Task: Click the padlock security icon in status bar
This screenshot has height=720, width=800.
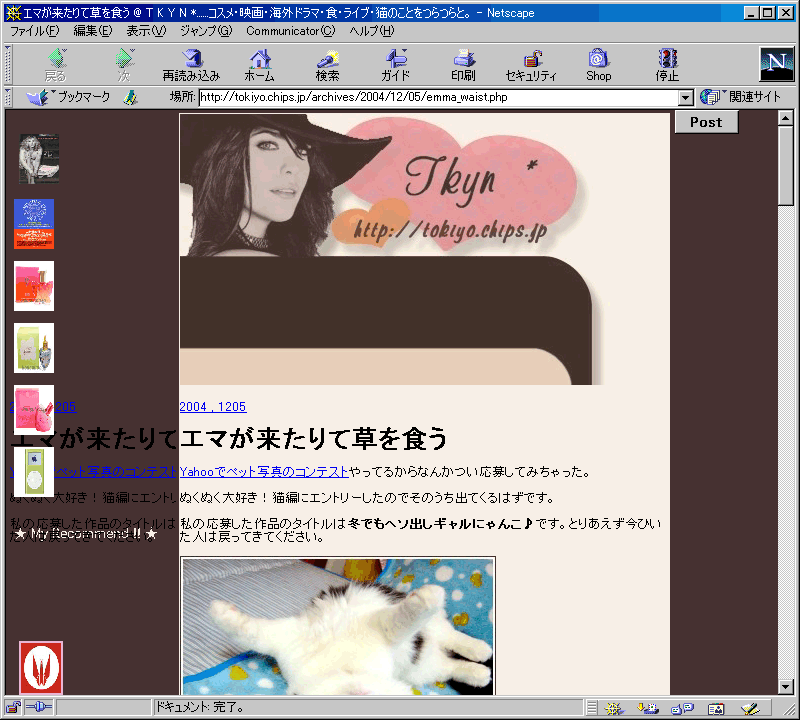Action: (13, 707)
